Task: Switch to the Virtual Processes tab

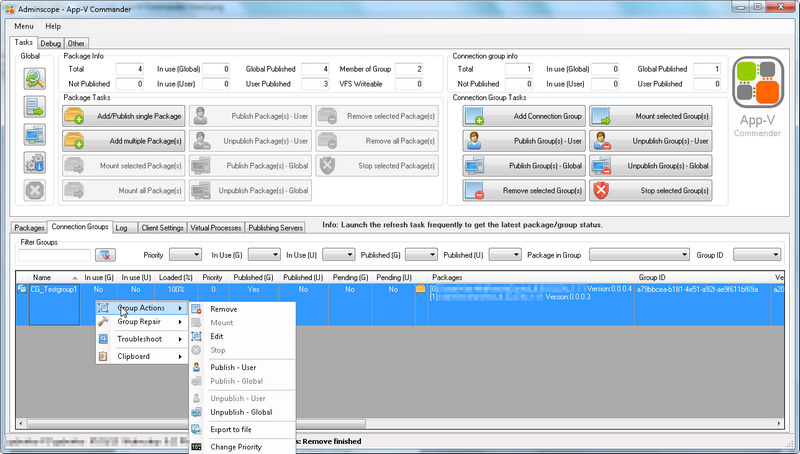Action: [x=216, y=228]
